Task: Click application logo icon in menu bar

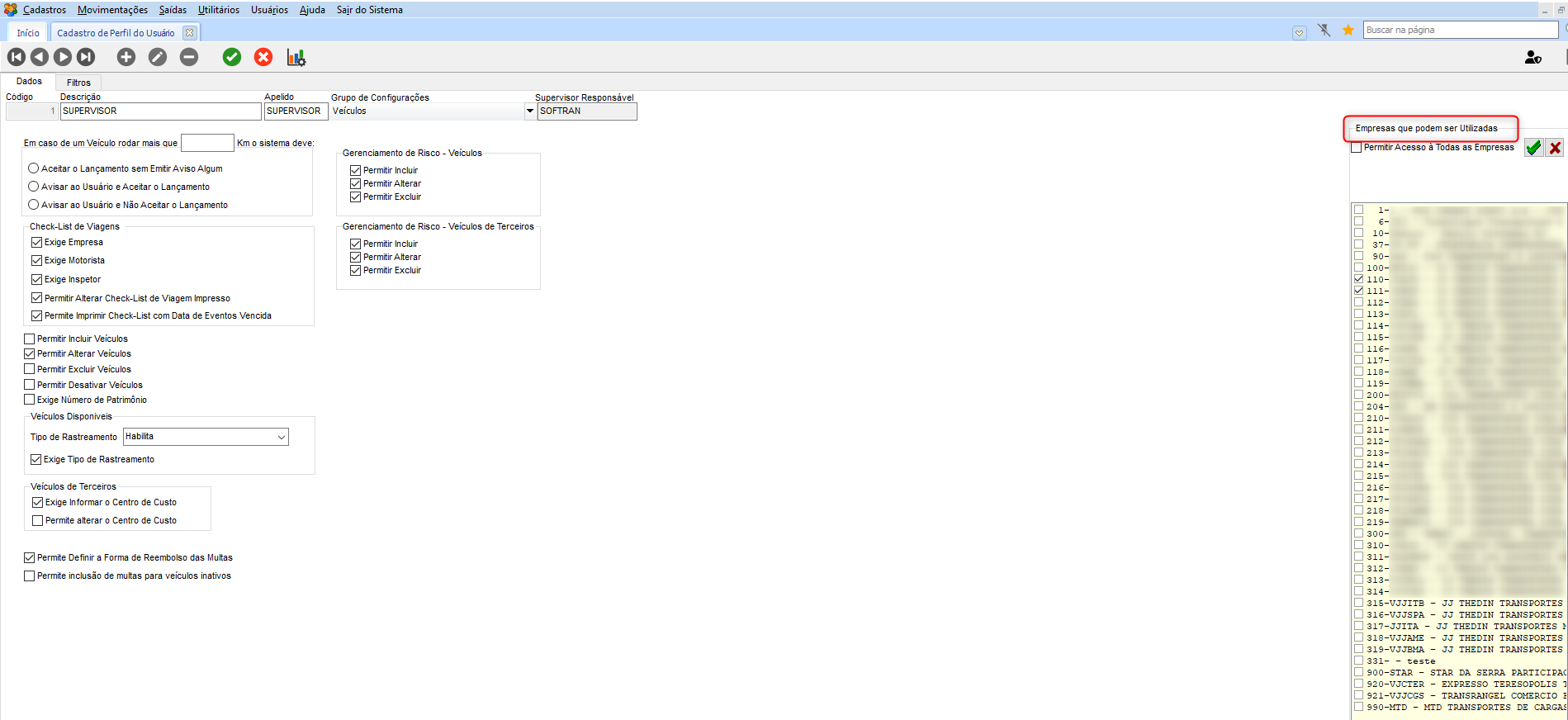Action: 11,10
